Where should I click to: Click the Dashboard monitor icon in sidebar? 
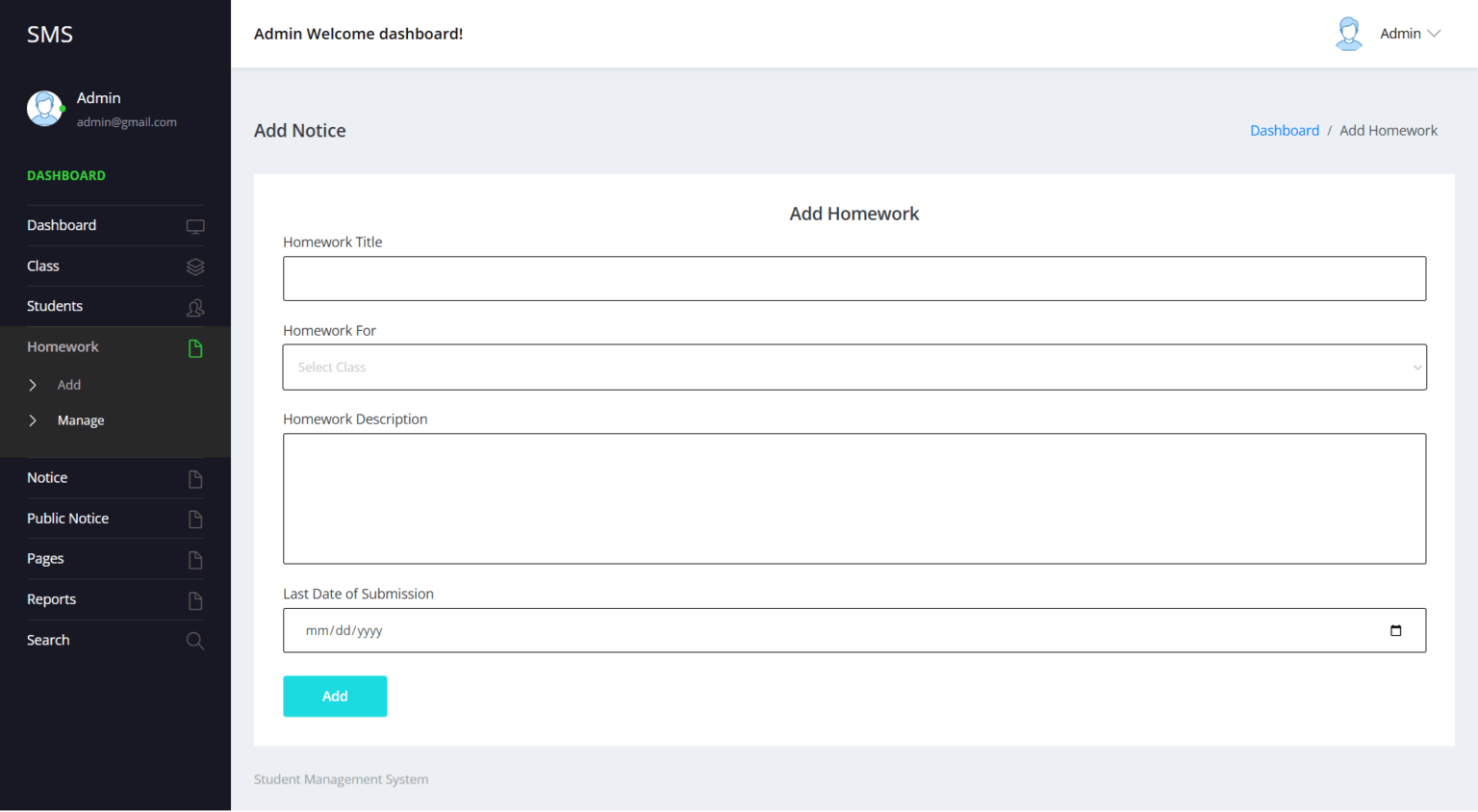194,227
